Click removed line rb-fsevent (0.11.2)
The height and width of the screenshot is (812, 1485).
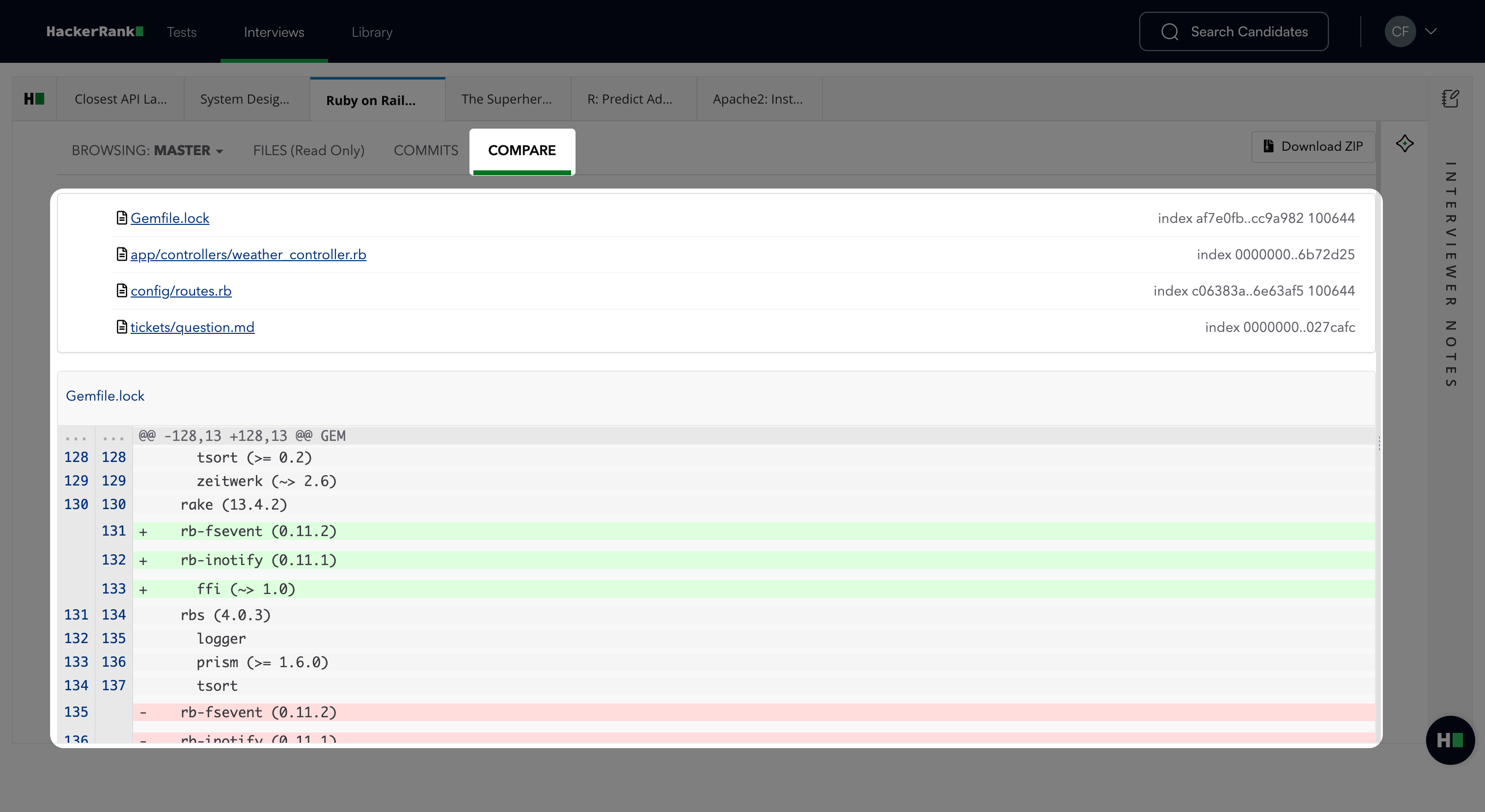click(754, 712)
